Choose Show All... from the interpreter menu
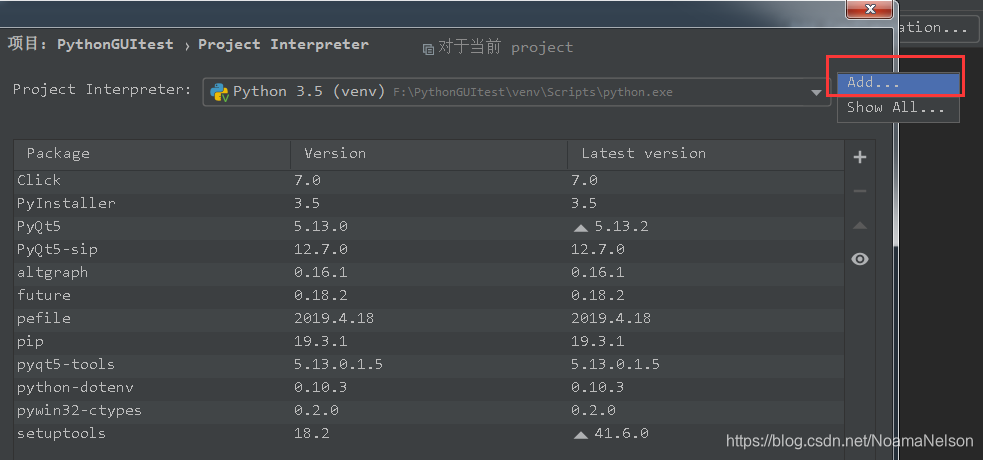The height and width of the screenshot is (460, 983). click(897, 107)
